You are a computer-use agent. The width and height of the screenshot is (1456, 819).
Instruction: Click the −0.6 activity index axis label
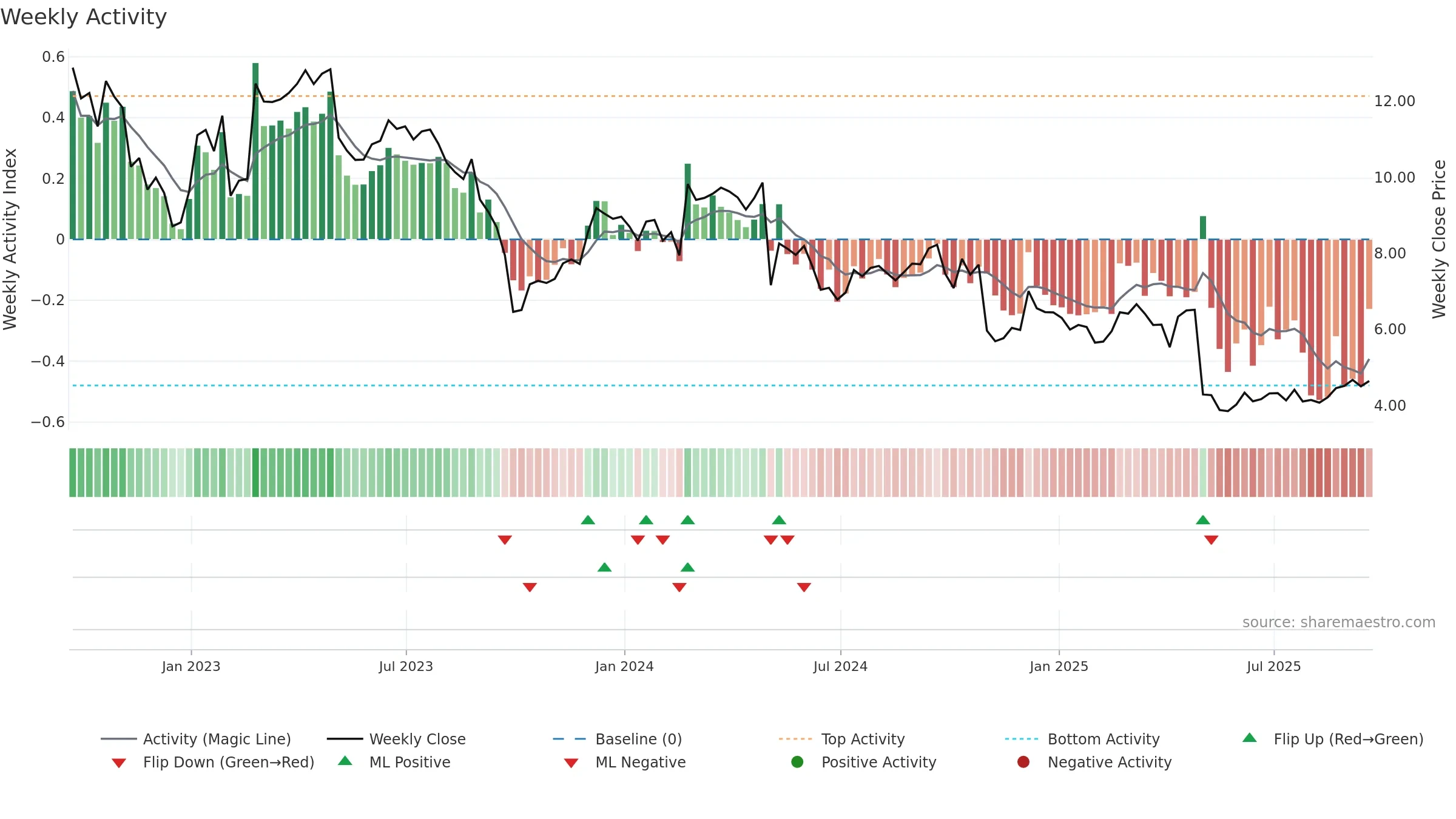[48, 422]
